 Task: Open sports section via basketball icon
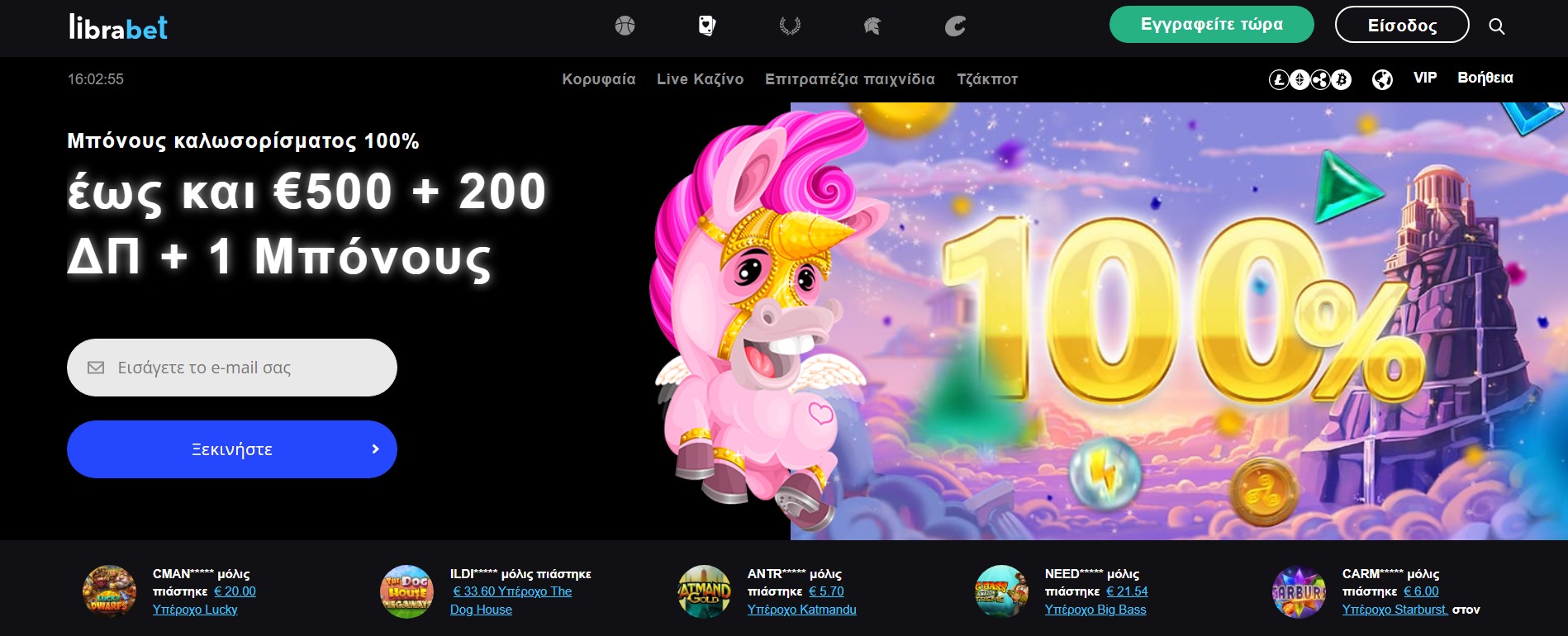coord(625,26)
